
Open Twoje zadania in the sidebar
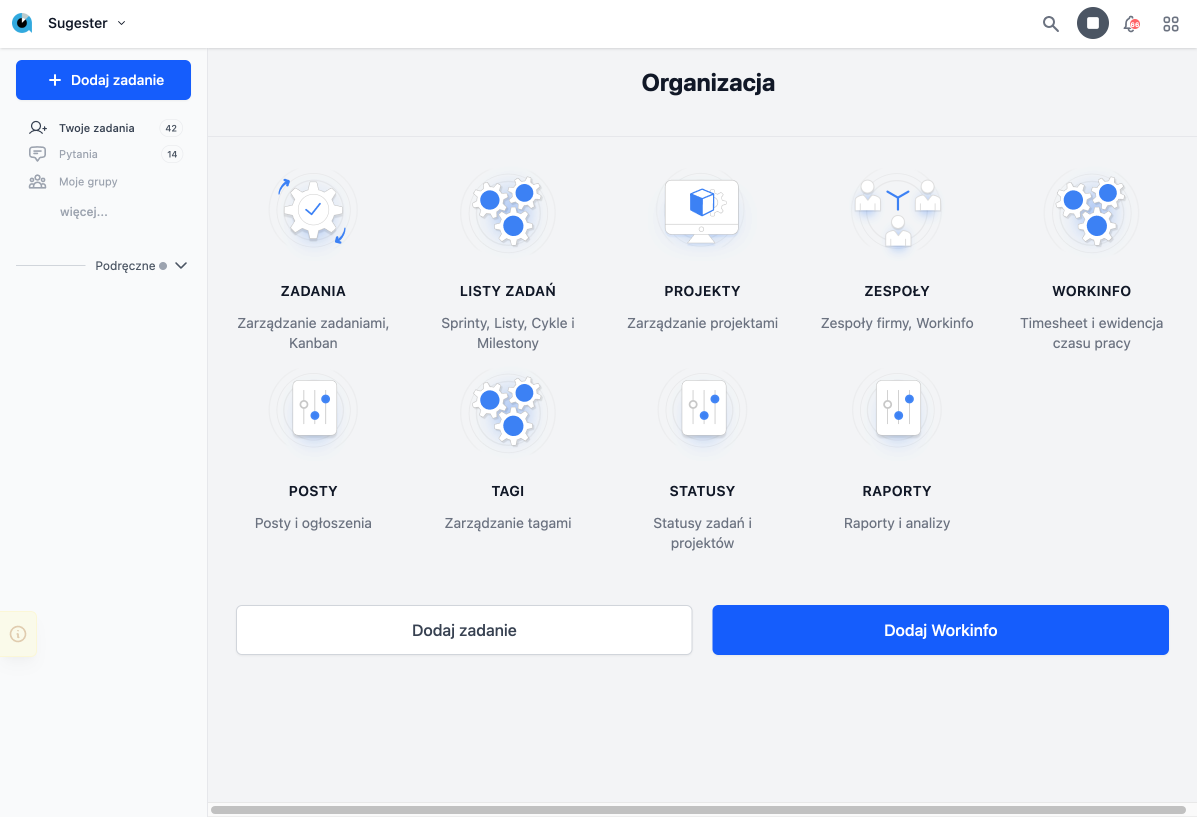tap(97, 128)
